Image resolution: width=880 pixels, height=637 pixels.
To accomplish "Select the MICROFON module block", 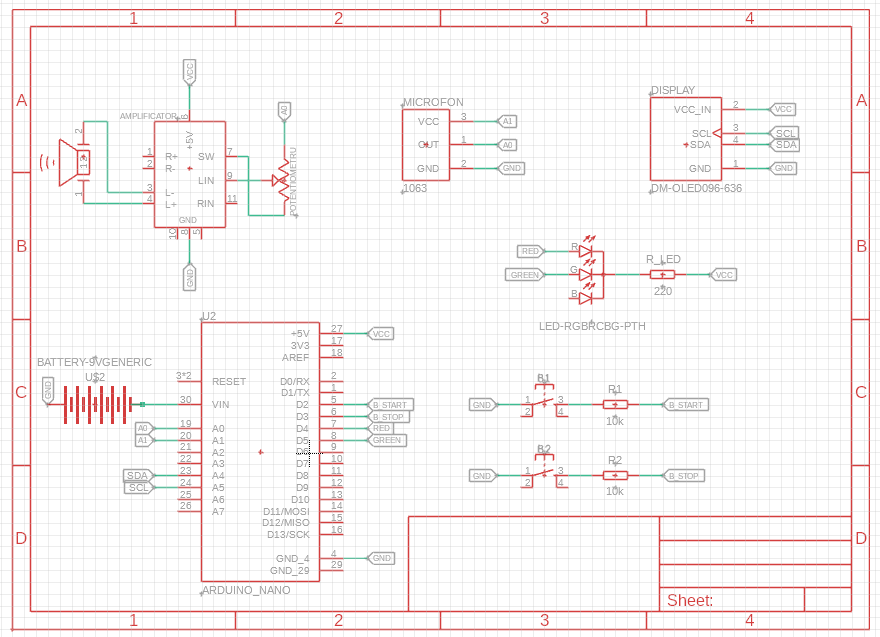I will click(426, 145).
